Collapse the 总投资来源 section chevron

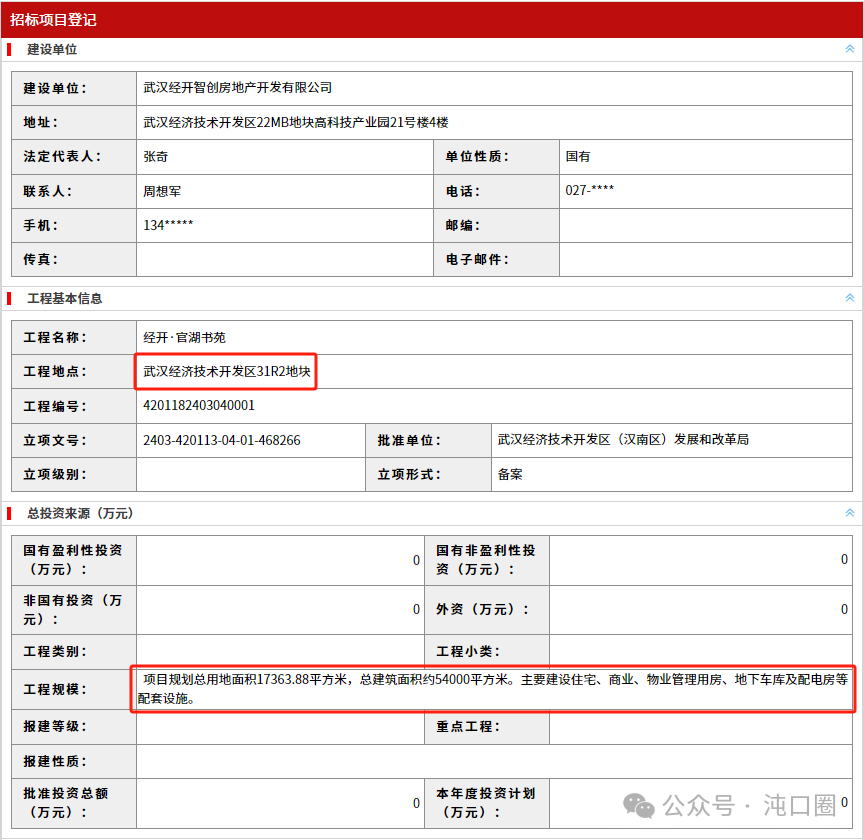(849, 513)
